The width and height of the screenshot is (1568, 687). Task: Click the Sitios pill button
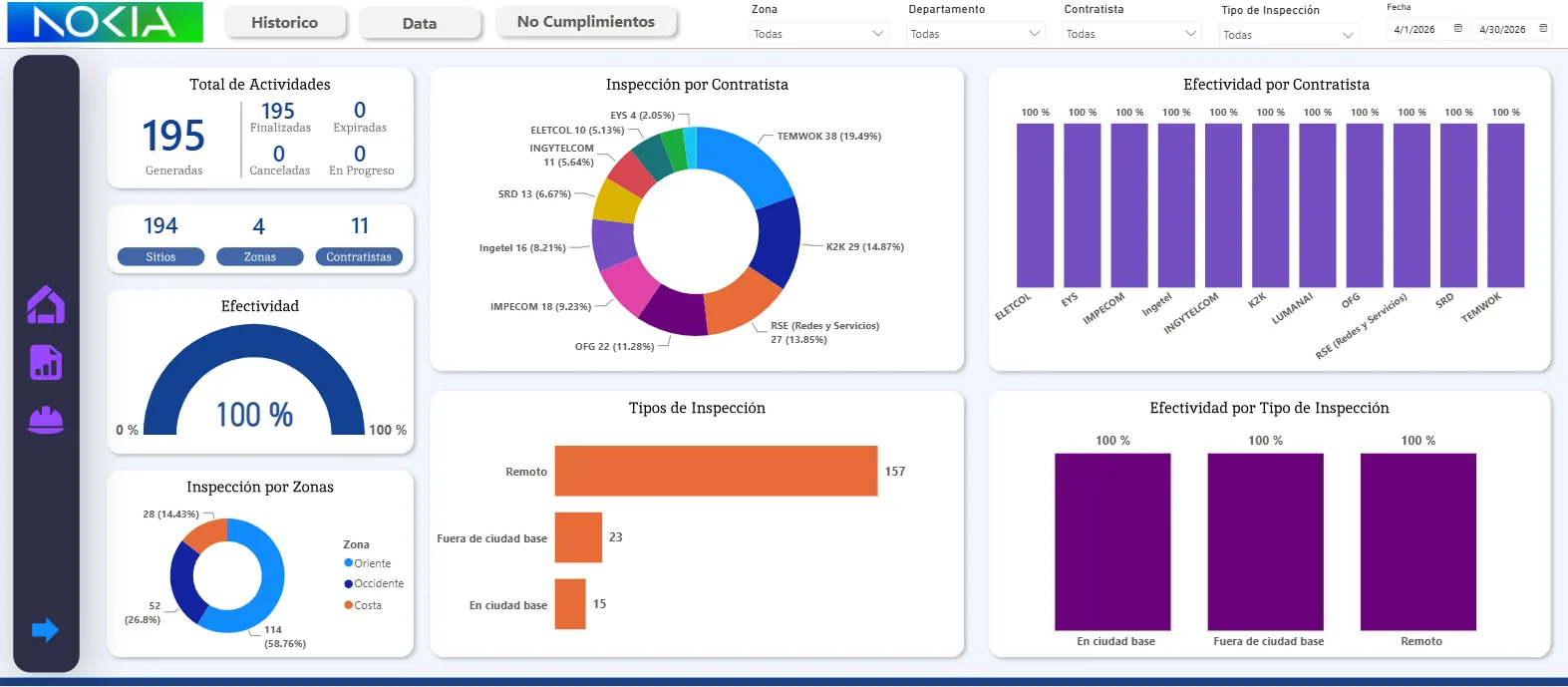(160, 257)
